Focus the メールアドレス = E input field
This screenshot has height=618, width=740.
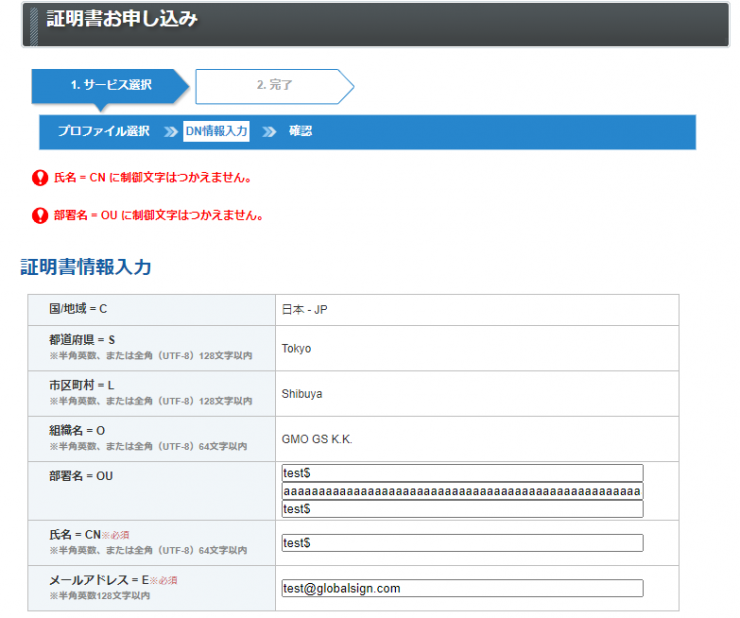[462, 588]
